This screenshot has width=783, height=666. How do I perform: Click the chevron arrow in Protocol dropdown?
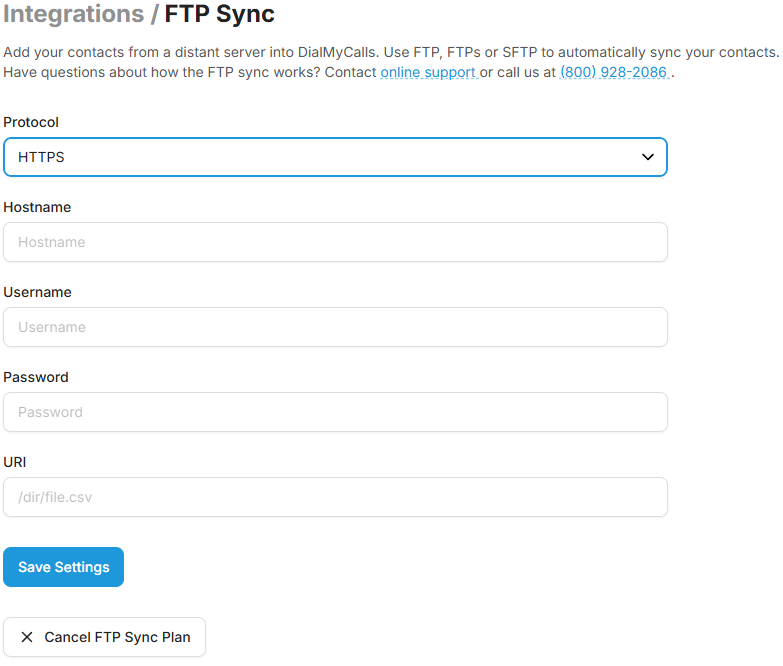(x=648, y=157)
